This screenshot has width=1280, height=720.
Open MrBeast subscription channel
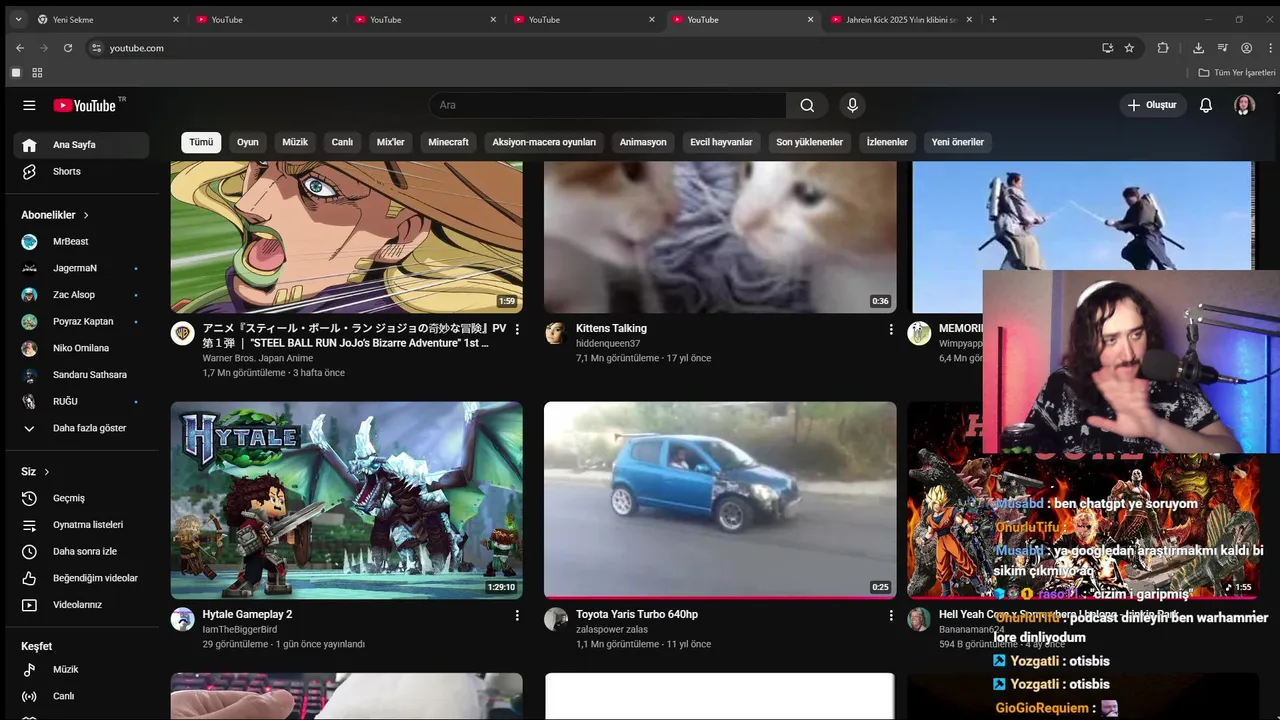pyautogui.click(x=82, y=242)
